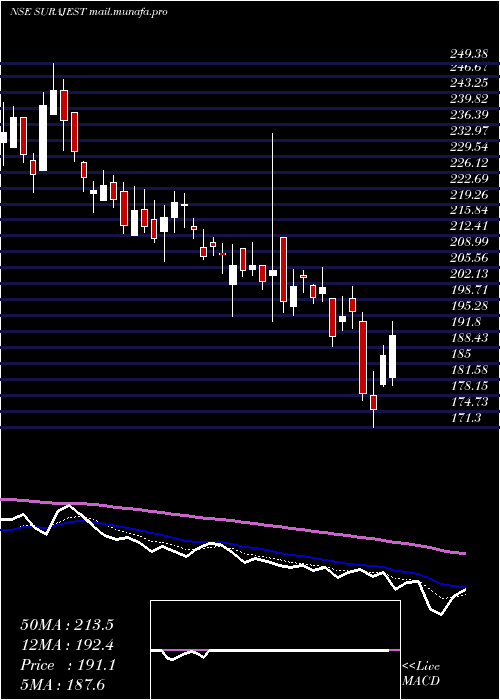The height and width of the screenshot is (700, 500).
Task: Click the 50MA : 213.5 readout
Action: pos(67,625)
